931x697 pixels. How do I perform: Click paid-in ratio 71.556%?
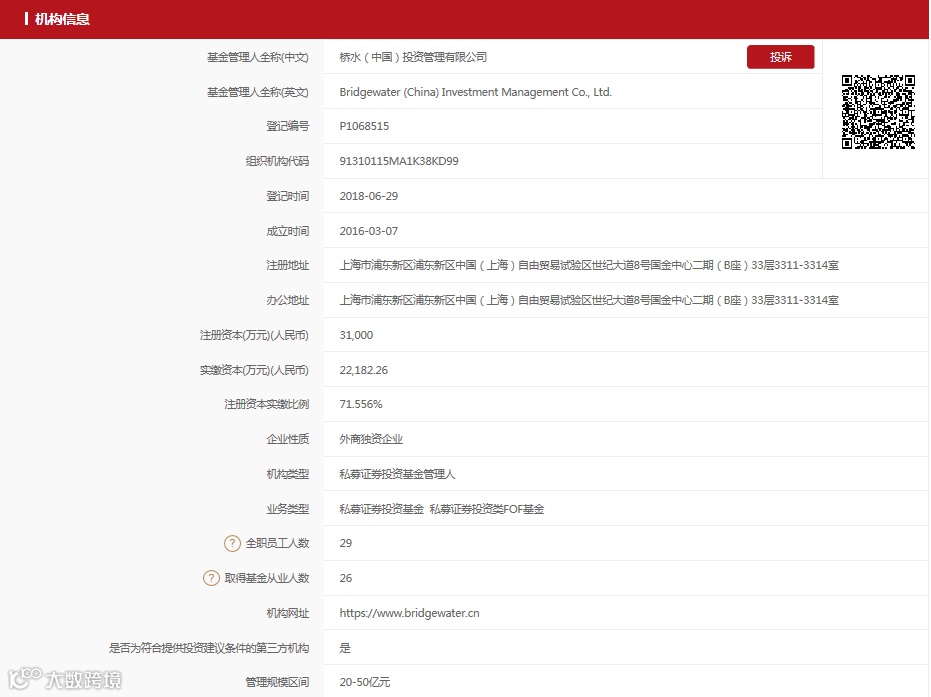pos(361,404)
